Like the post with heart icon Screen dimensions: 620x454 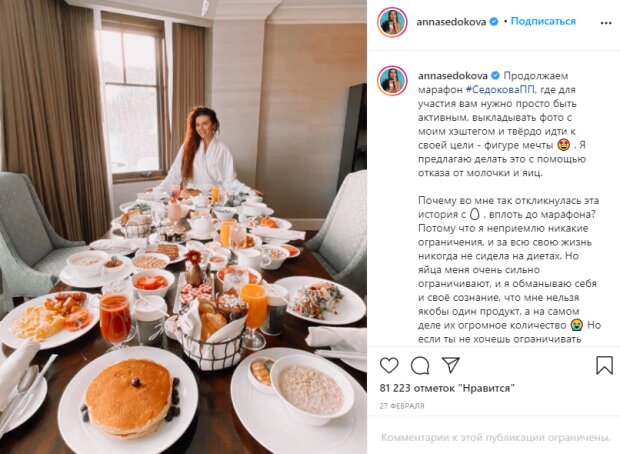tap(389, 365)
